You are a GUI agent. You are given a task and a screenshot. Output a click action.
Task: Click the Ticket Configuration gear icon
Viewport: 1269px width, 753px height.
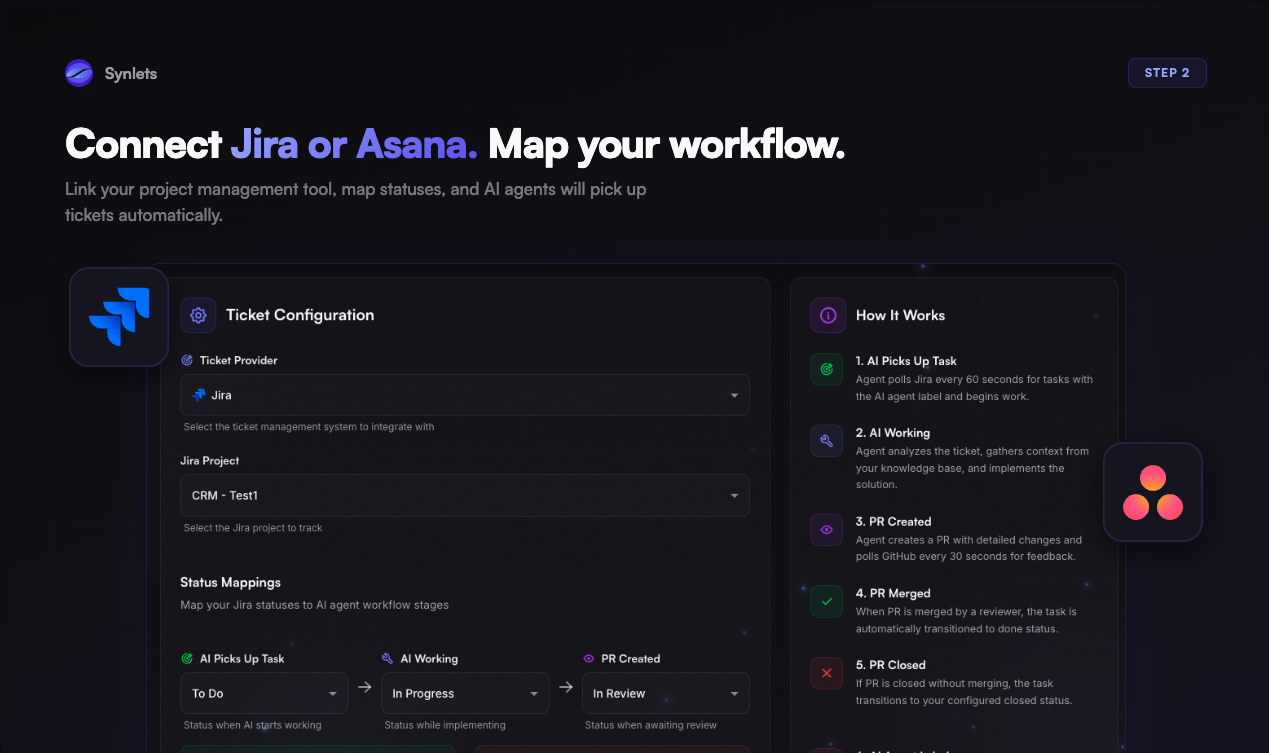(x=198, y=315)
